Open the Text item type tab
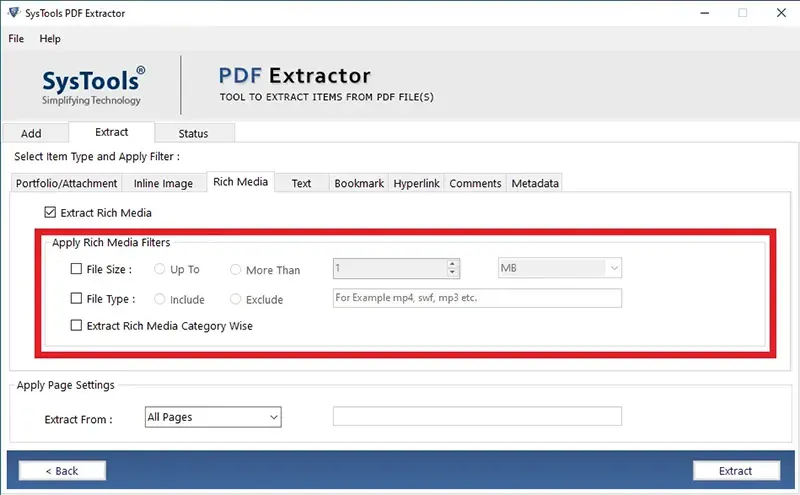Image resolution: width=800 pixels, height=495 pixels. pyautogui.click(x=301, y=183)
